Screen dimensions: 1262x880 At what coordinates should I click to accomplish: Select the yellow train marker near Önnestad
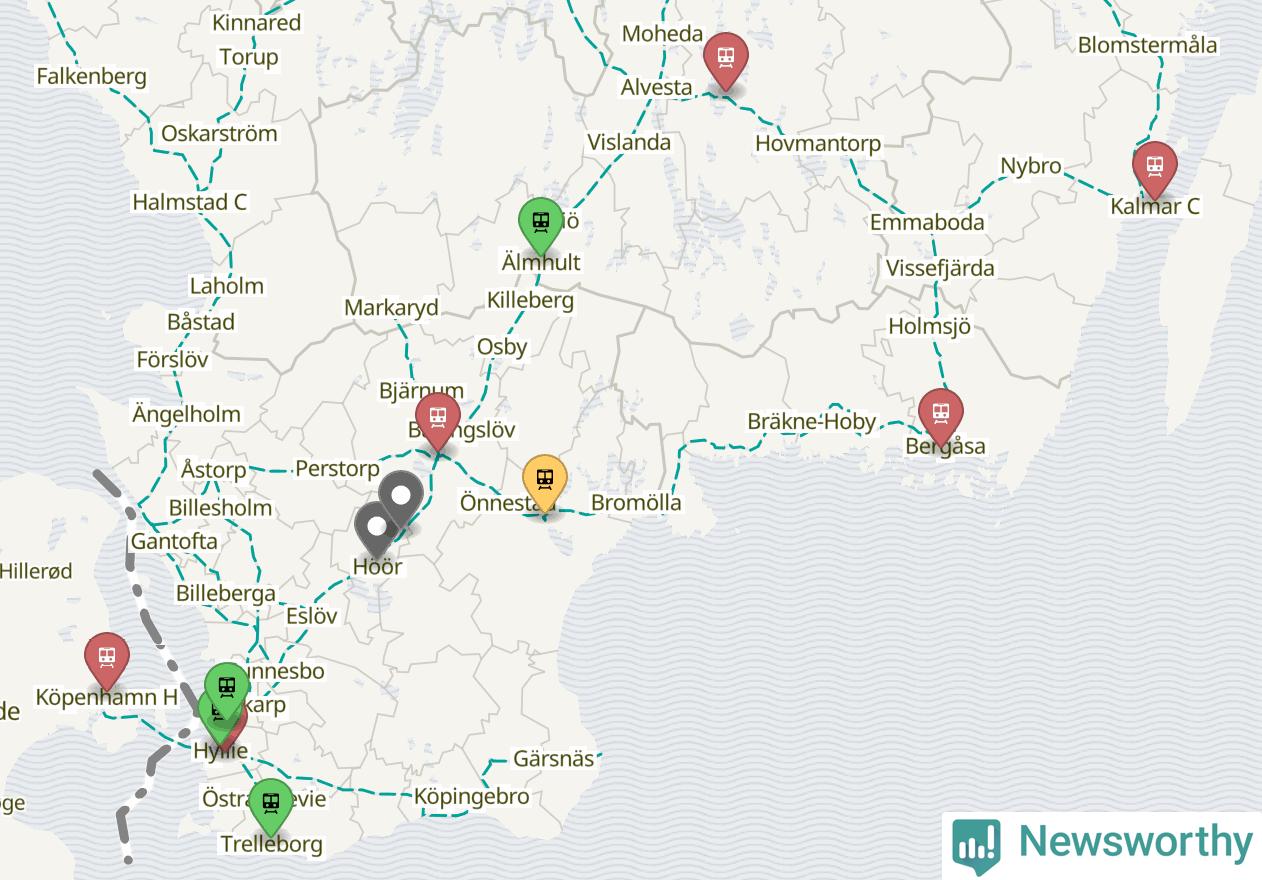click(x=545, y=483)
